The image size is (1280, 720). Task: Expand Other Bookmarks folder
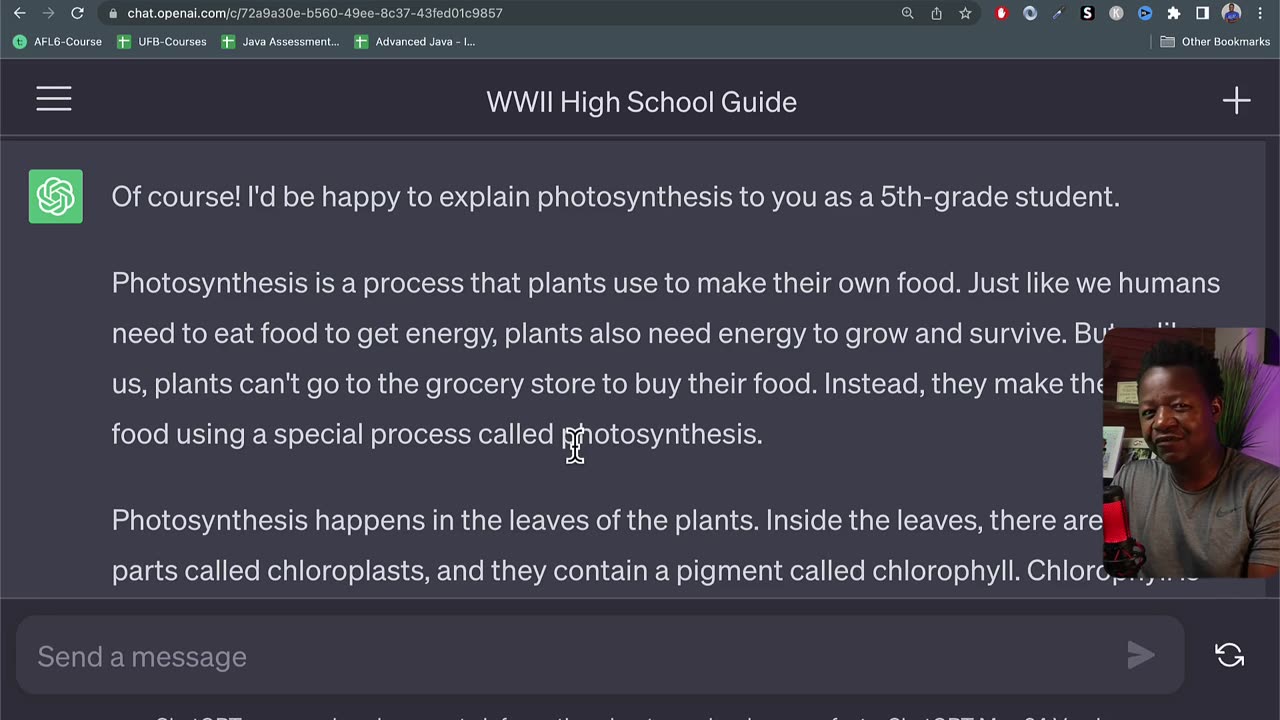point(1215,42)
